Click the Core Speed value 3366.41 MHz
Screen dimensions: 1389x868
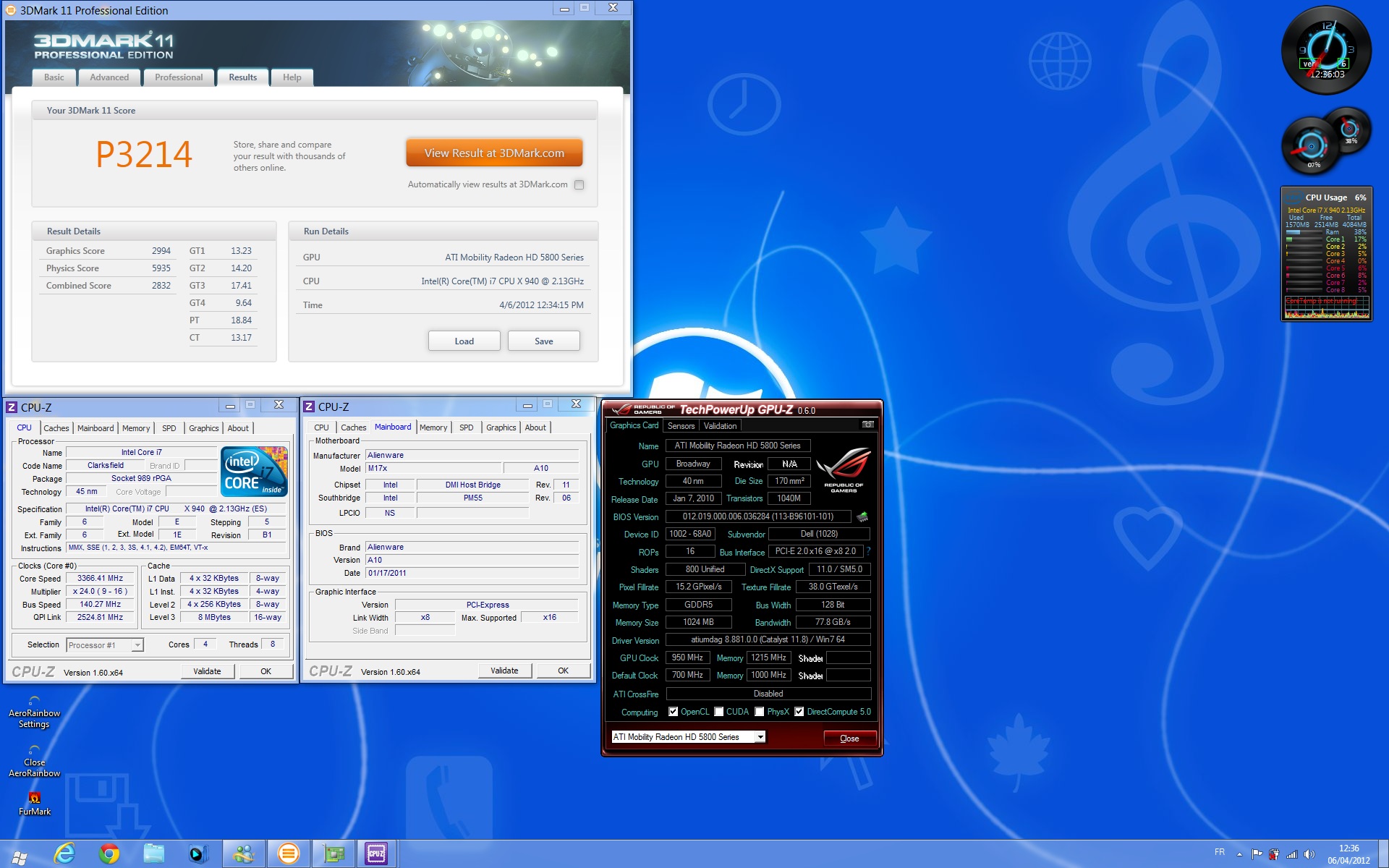click(101, 579)
